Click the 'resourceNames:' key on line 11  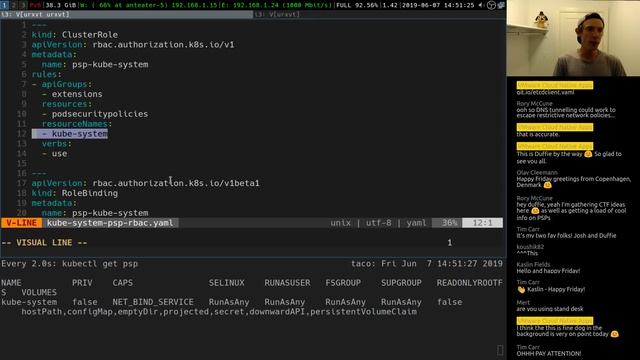click(77, 124)
